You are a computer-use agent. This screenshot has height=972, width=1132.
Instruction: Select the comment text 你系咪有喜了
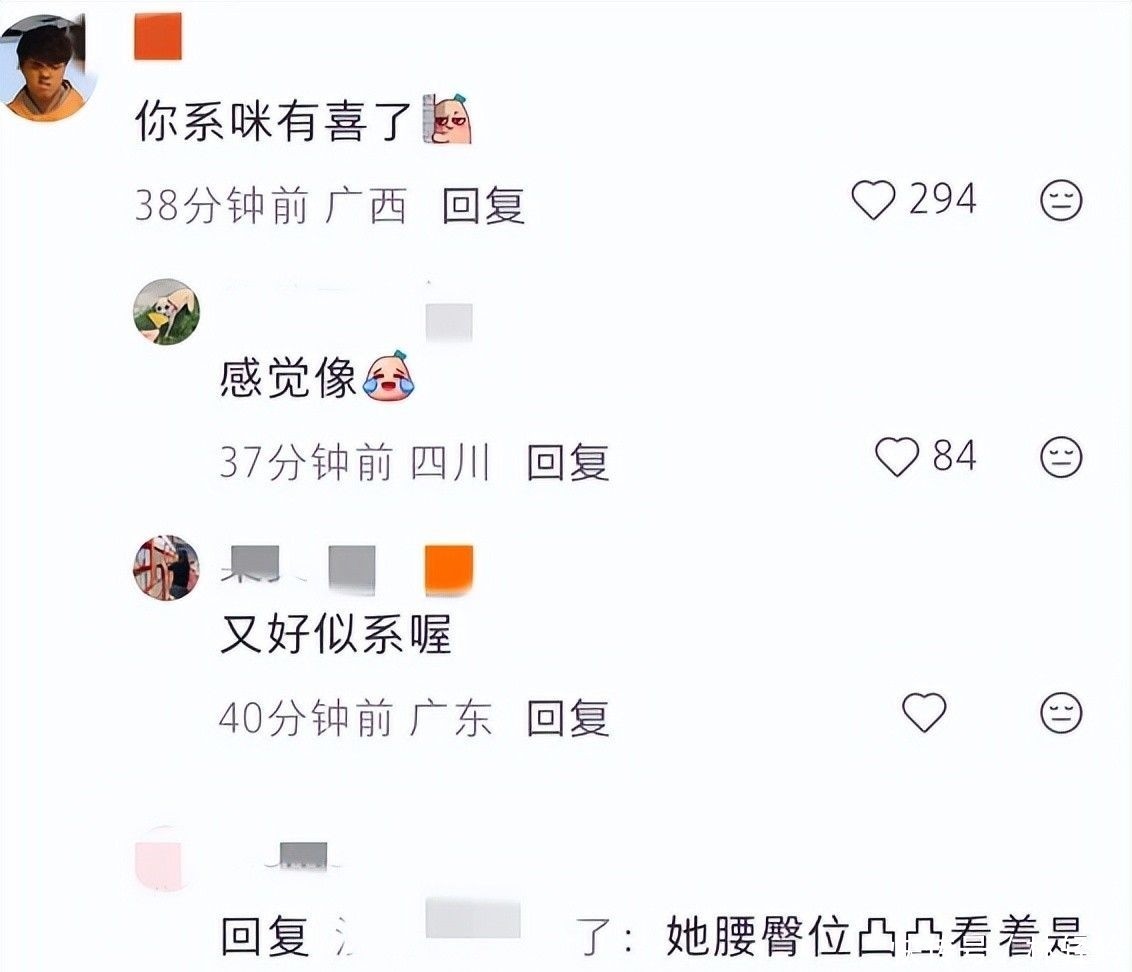273,121
